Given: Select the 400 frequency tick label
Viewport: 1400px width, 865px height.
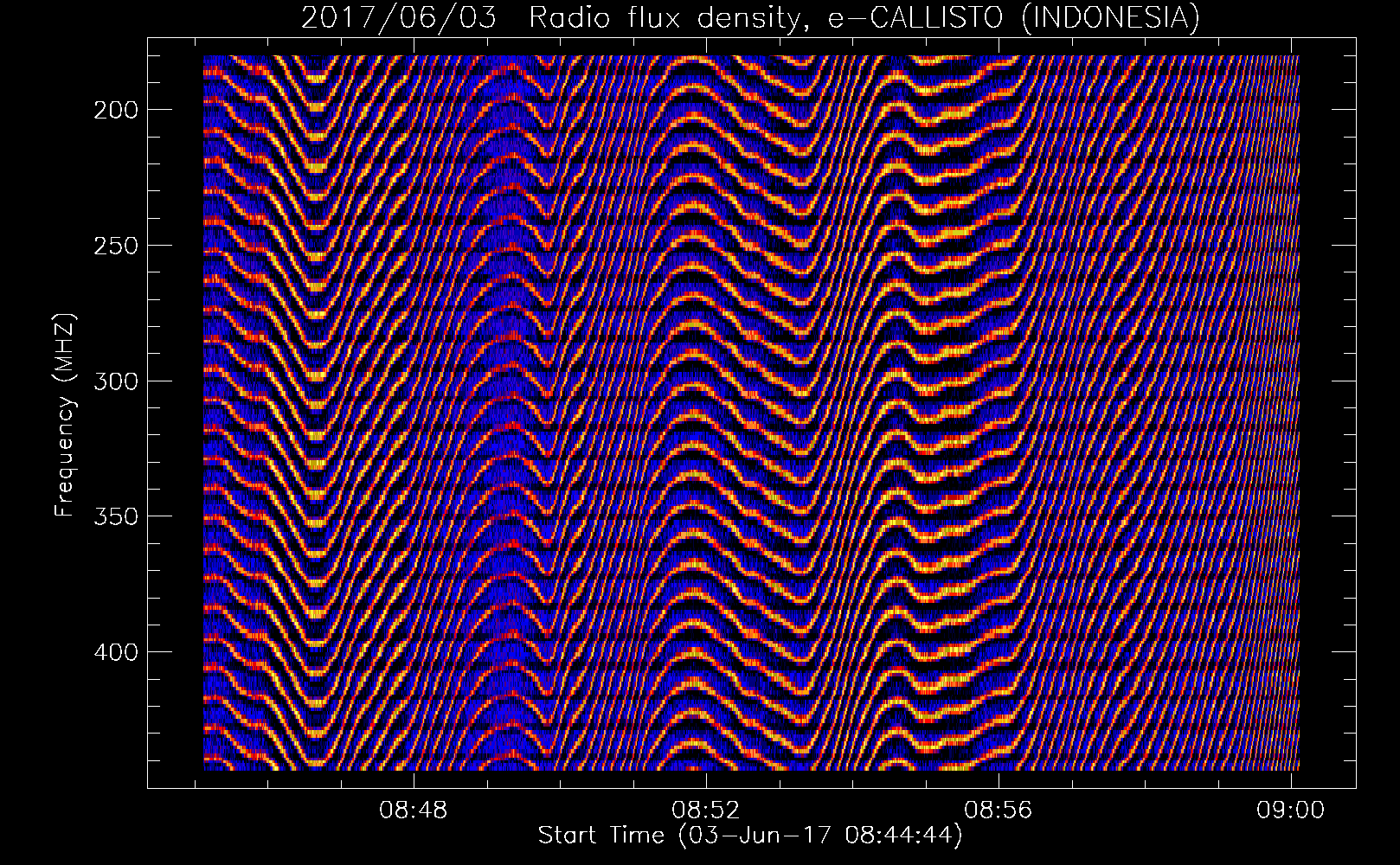Looking at the screenshot, I should pos(116,651).
